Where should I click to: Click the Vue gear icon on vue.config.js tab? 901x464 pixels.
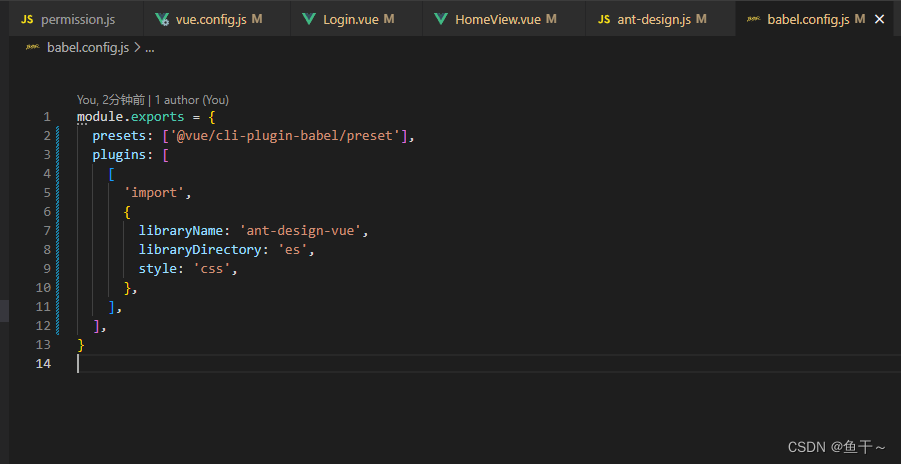162,20
